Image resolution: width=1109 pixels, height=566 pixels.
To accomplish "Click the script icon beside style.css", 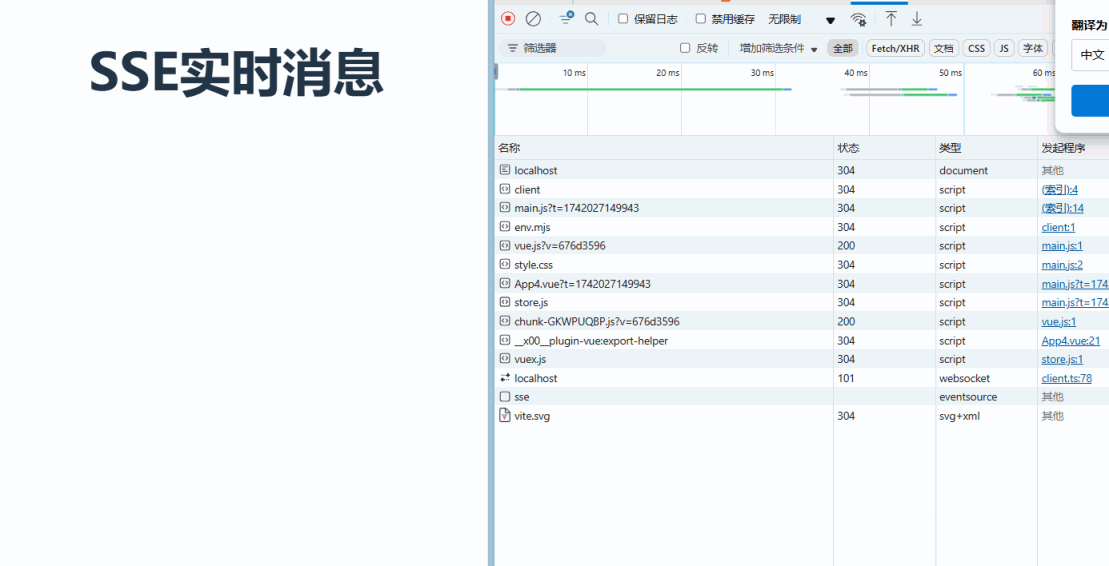I will tap(505, 265).
